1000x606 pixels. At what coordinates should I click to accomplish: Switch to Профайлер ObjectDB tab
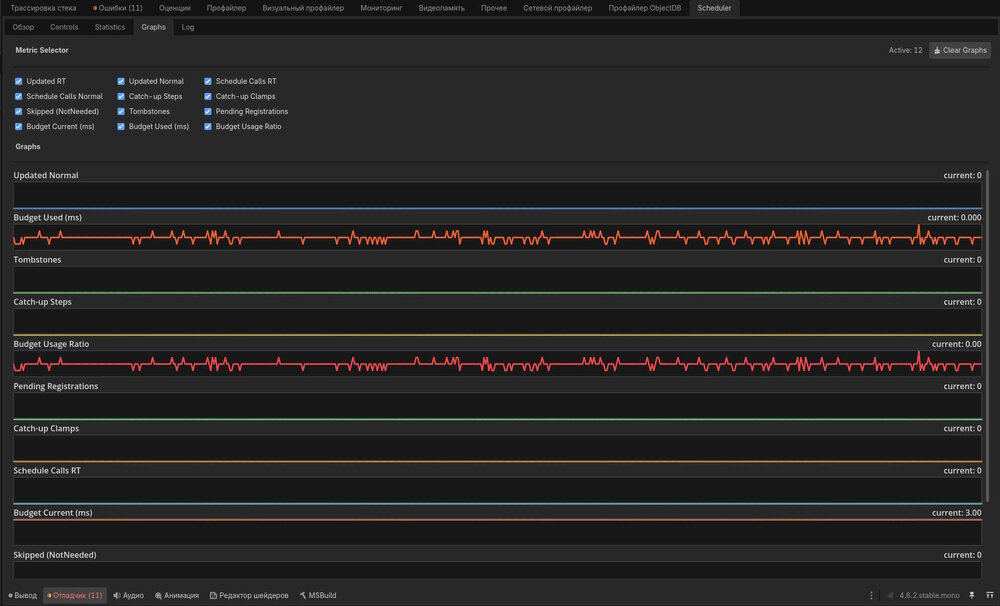[x=644, y=8]
